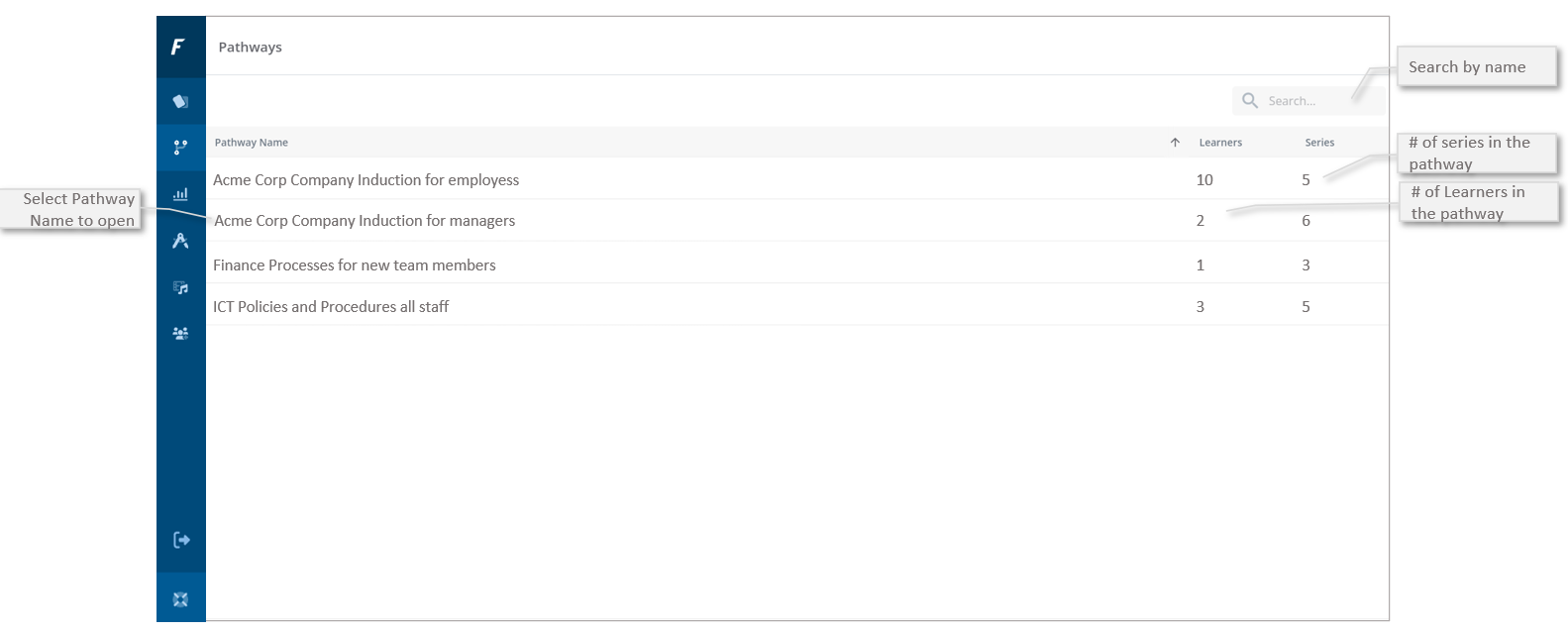Sort by Learners column header

click(x=1220, y=143)
